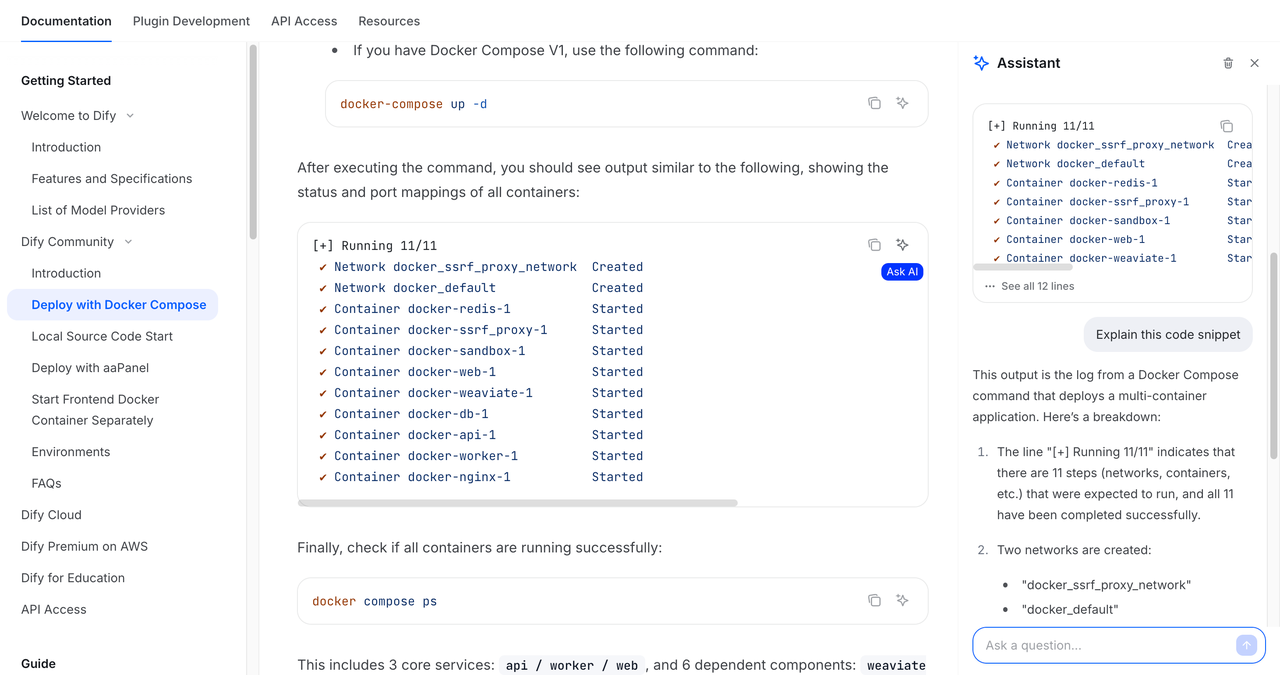Expand See all 12 lines in Assistant snippet
1280x675 pixels.
tap(1029, 286)
